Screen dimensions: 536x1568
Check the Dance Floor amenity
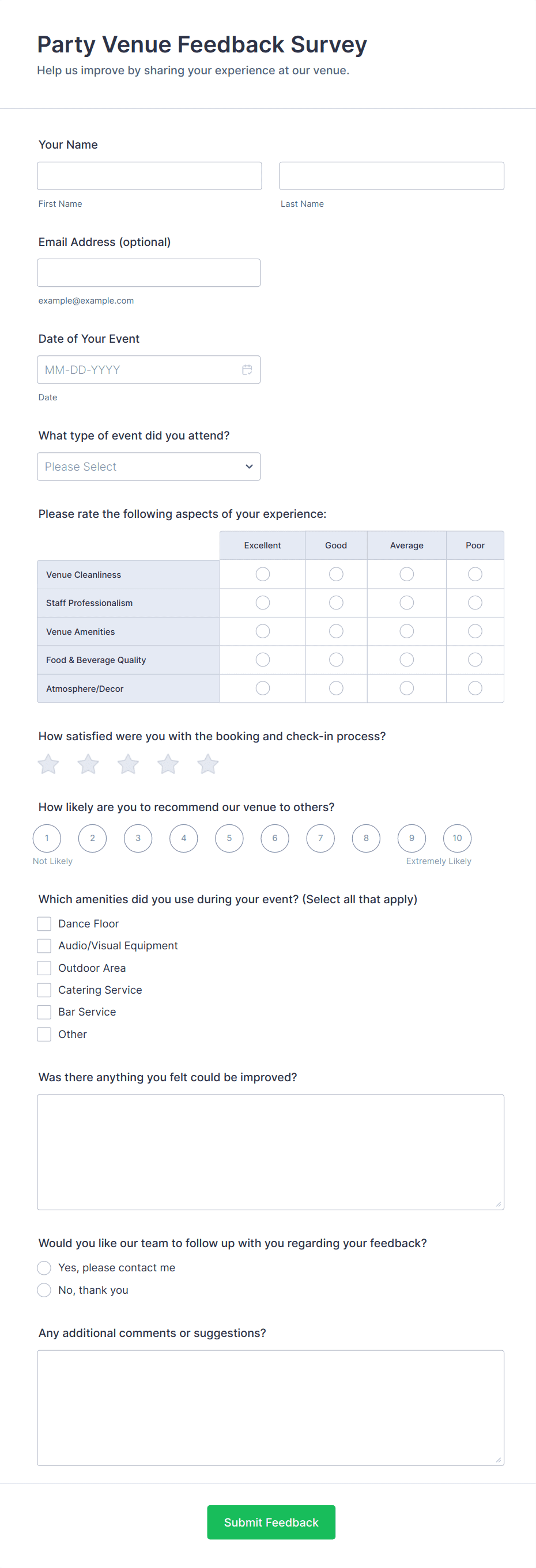point(44,923)
